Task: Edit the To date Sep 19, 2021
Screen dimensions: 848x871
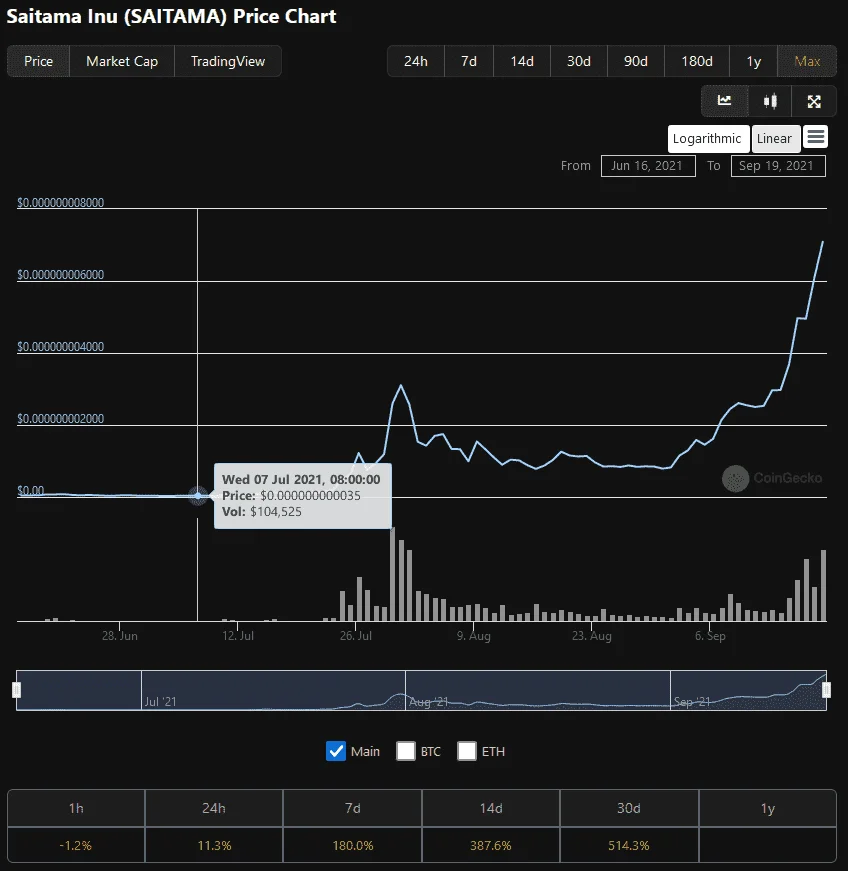Action: coord(777,166)
